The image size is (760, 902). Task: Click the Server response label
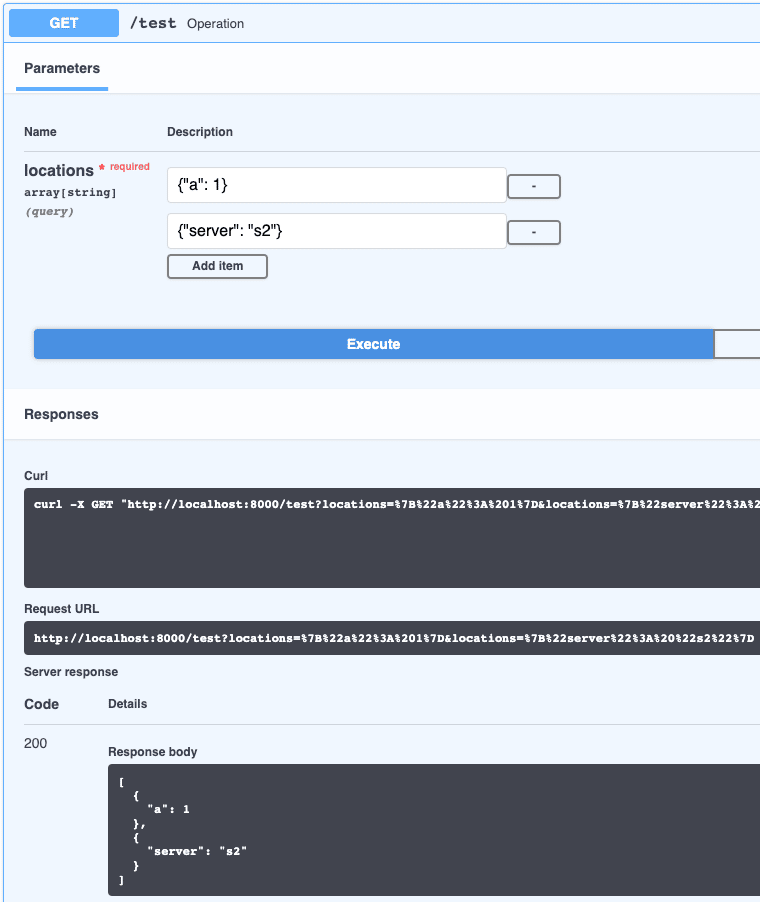(71, 672)
